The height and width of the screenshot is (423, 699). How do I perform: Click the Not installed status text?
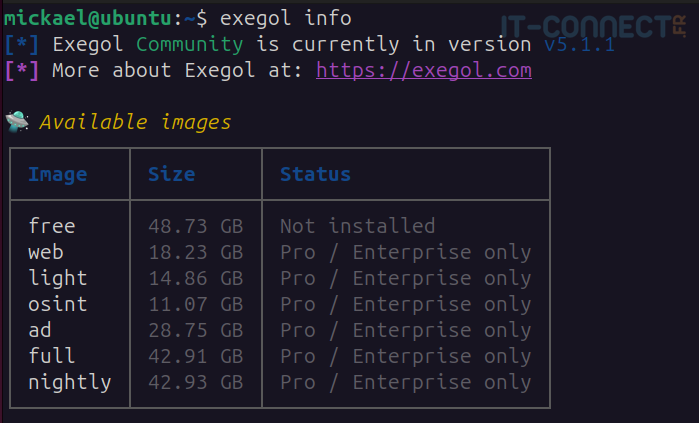[357, 226]
